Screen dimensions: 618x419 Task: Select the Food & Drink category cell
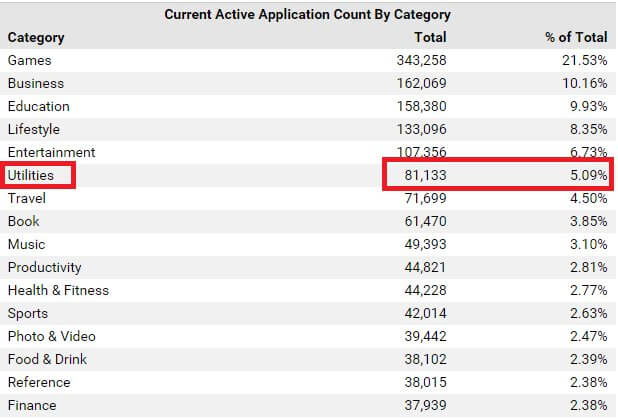tap(47, 359)
